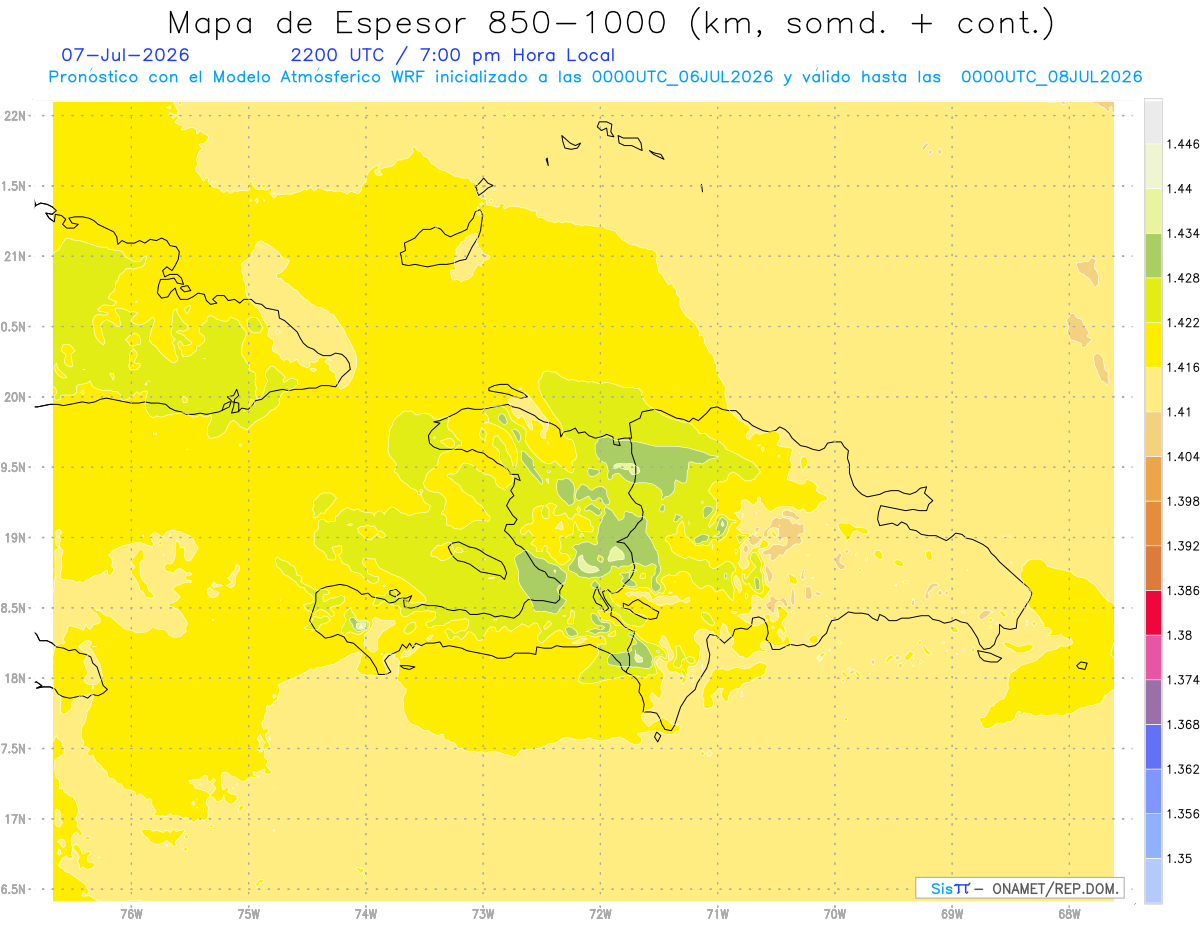The height and width of the screenshot is (927, 1200).
Task: Click the '17N' latitude label
Action: [15, 819]
